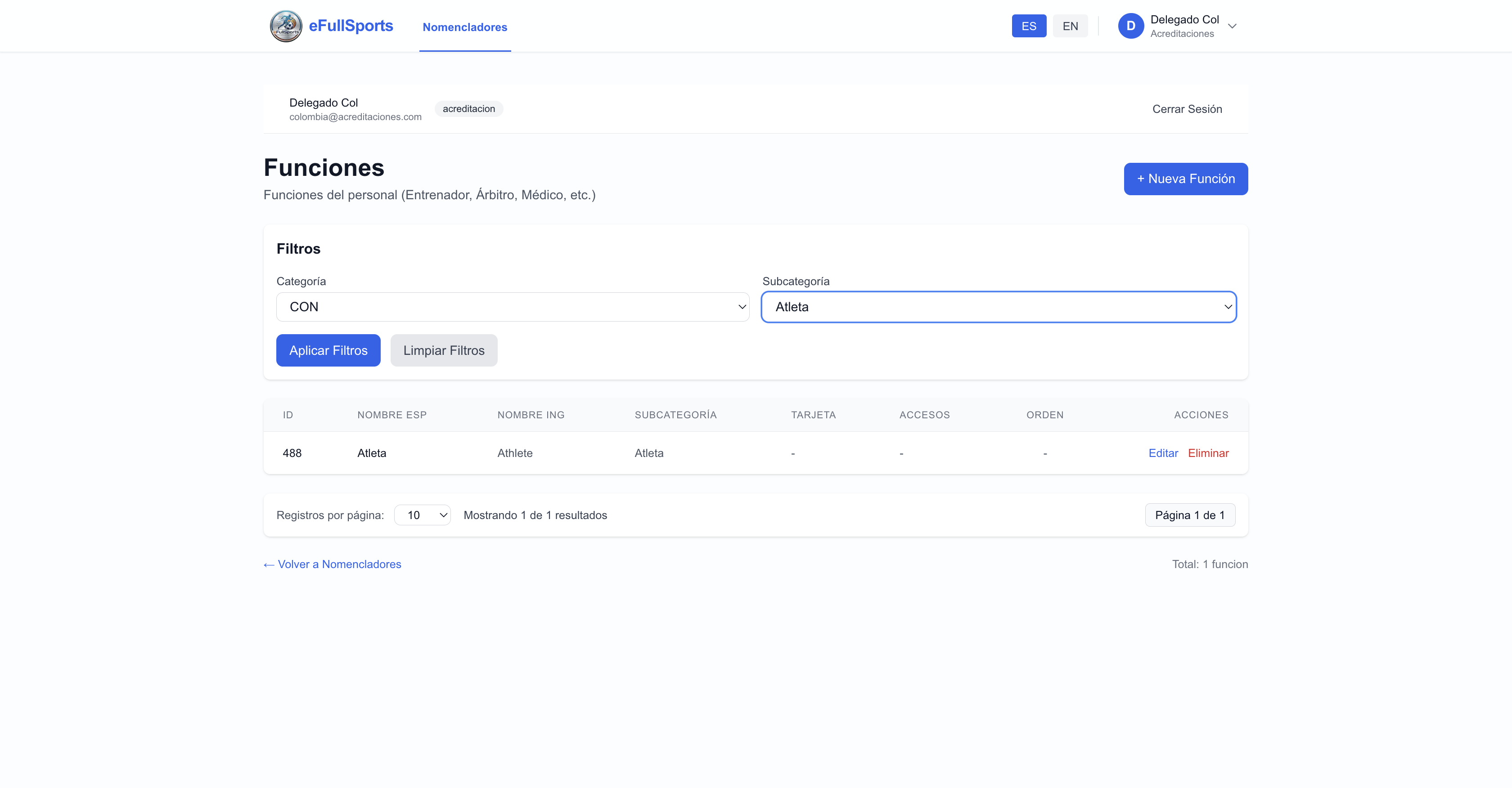The image size is (1512, 788).
Task: Open the Nomencladores tab
Action: 464,27
